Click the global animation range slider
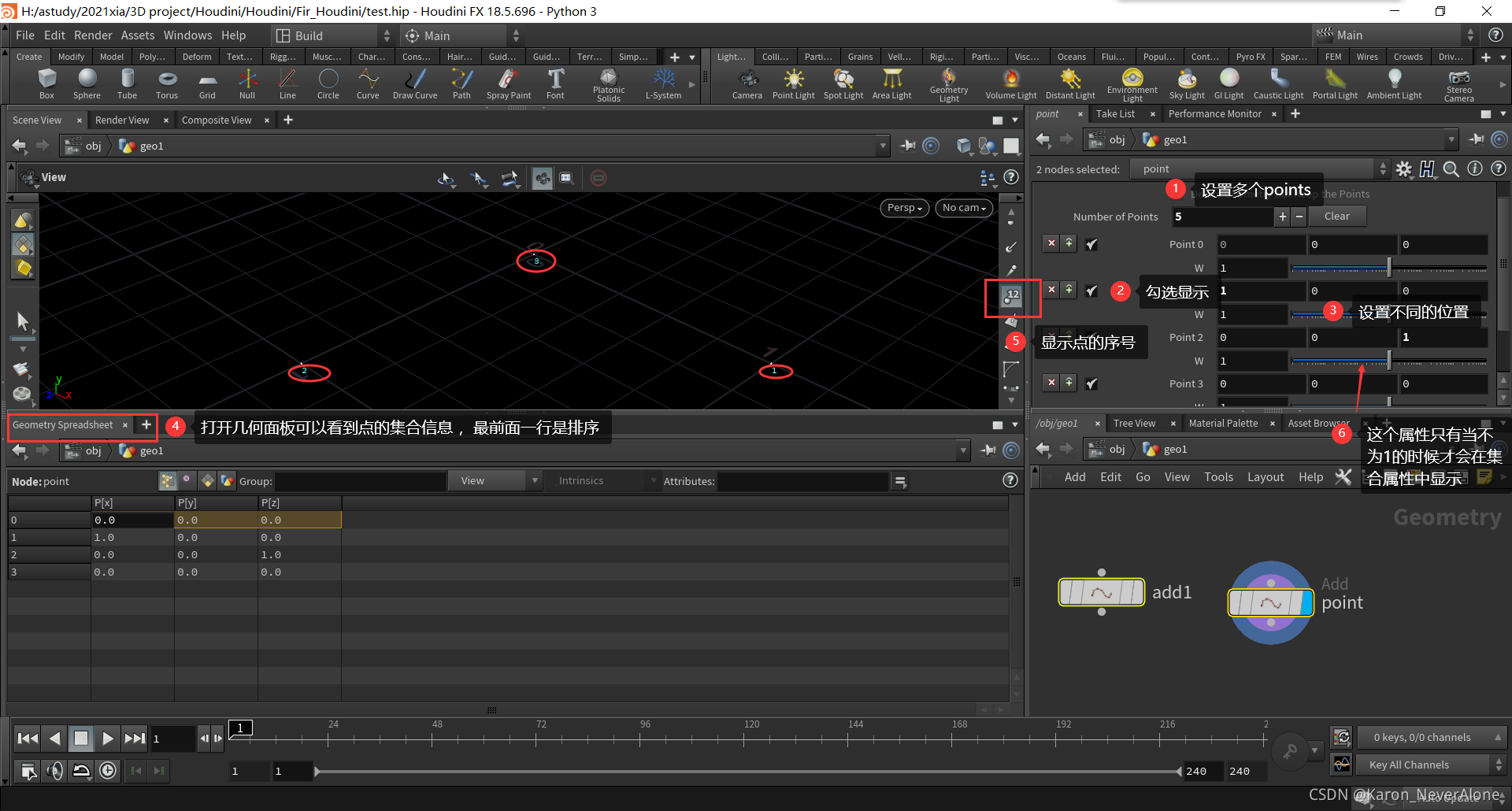The width and height of the screenshot is (1512, 811). click(748, 772)
